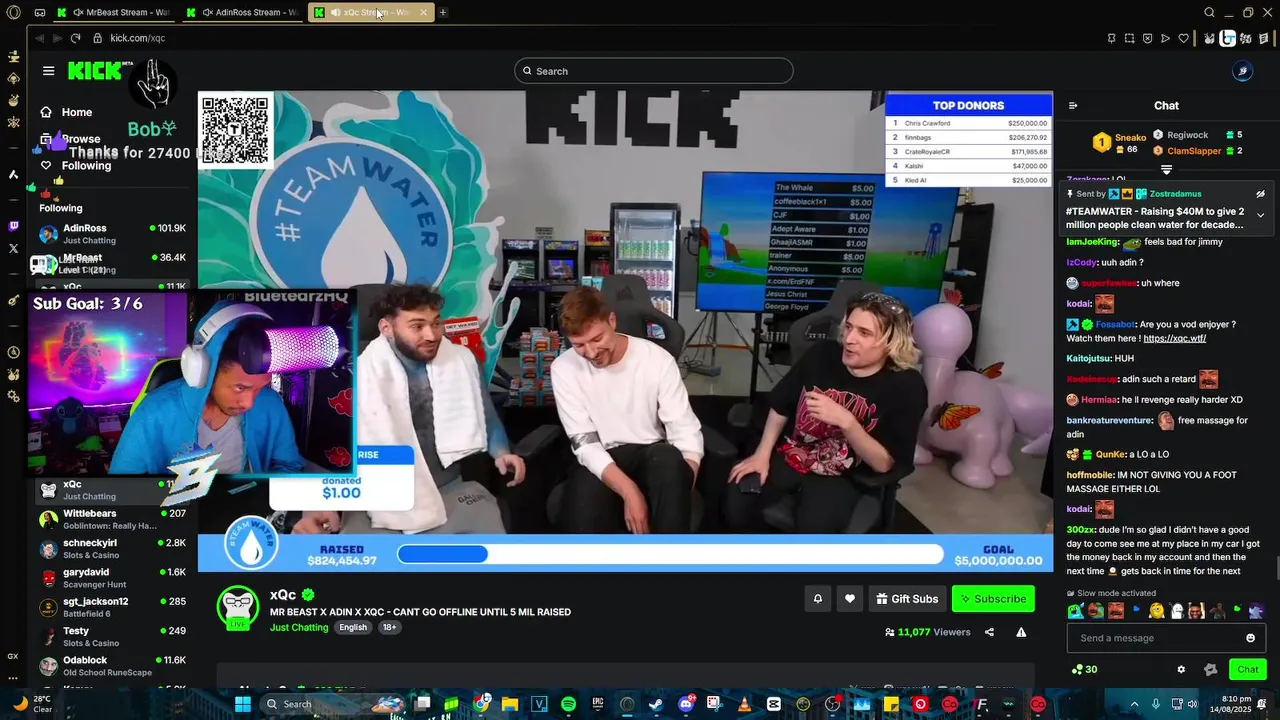Click the Gift Subs button

tap(907, 599)
